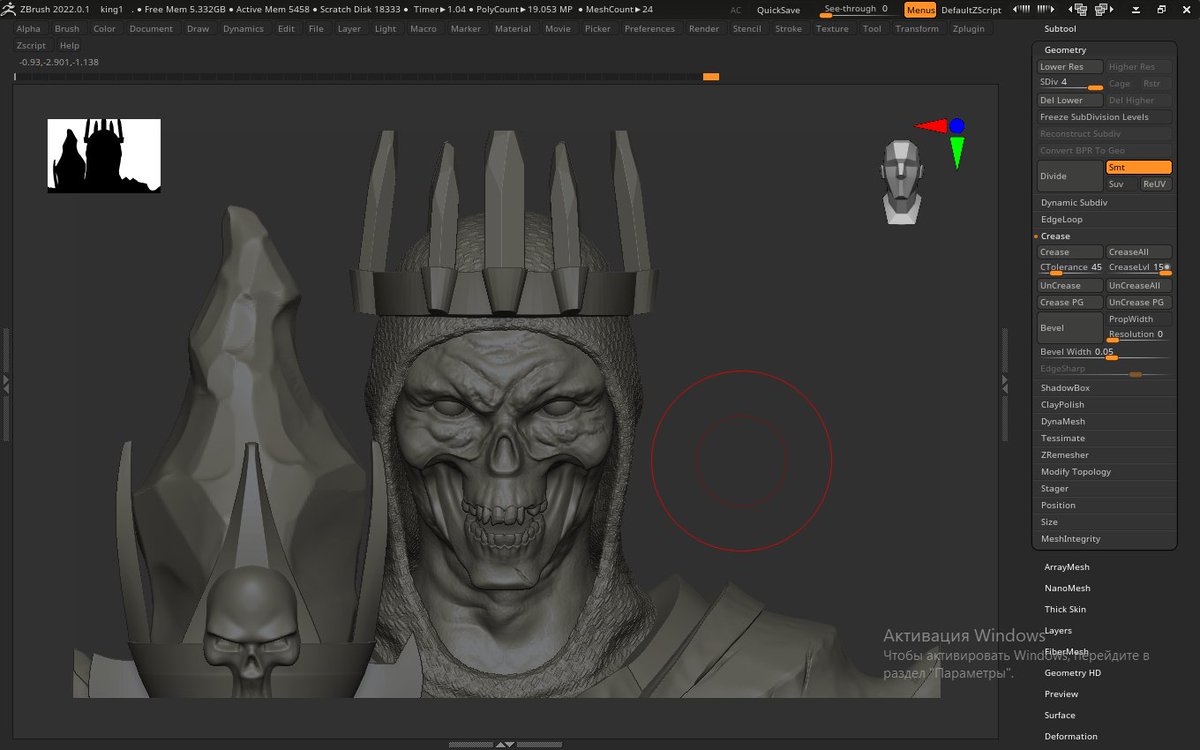Click the Crease PG button
The image size is (1200, 750).
(1070, 303)
